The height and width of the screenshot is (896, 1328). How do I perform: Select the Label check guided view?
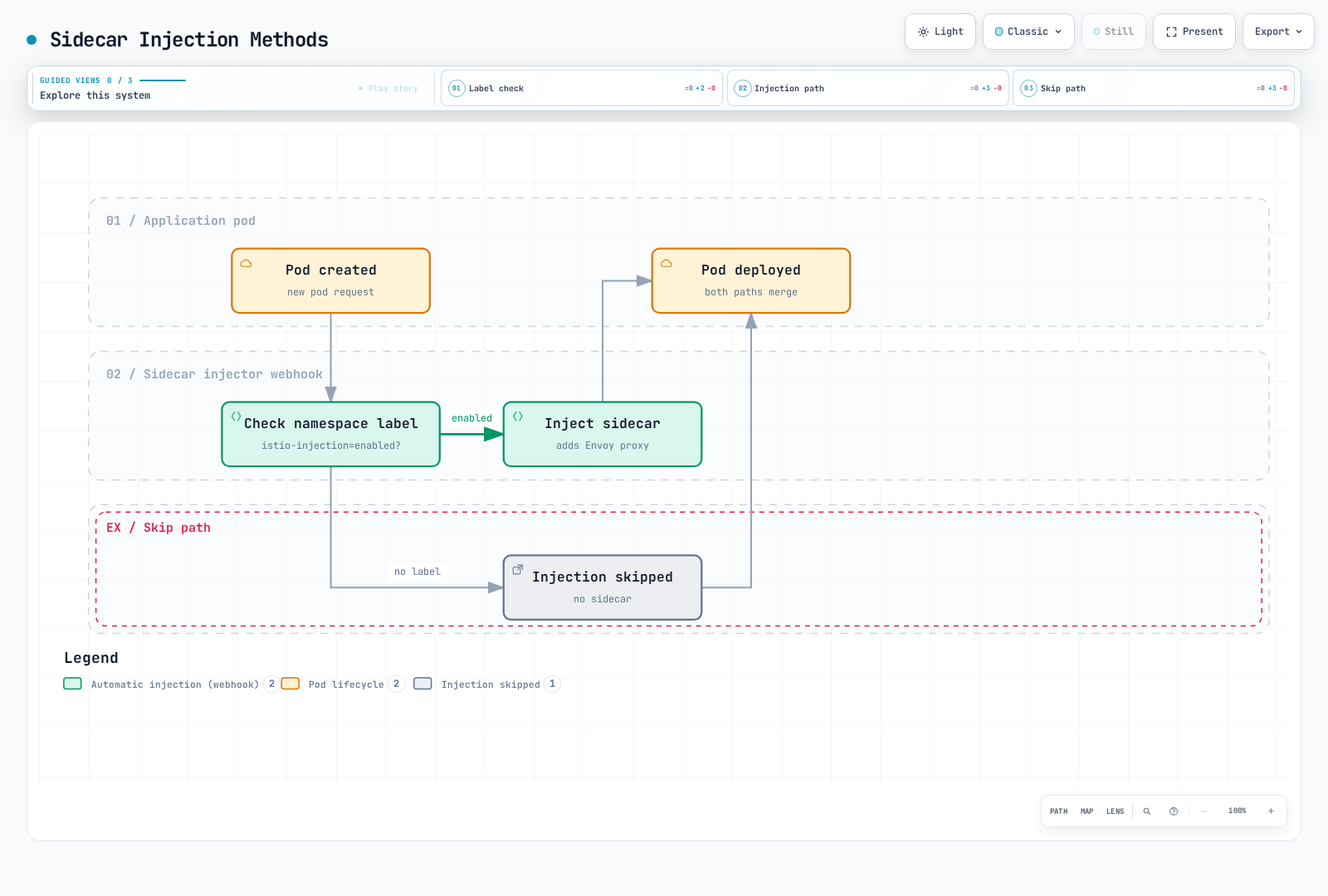[x=582, y=88]
